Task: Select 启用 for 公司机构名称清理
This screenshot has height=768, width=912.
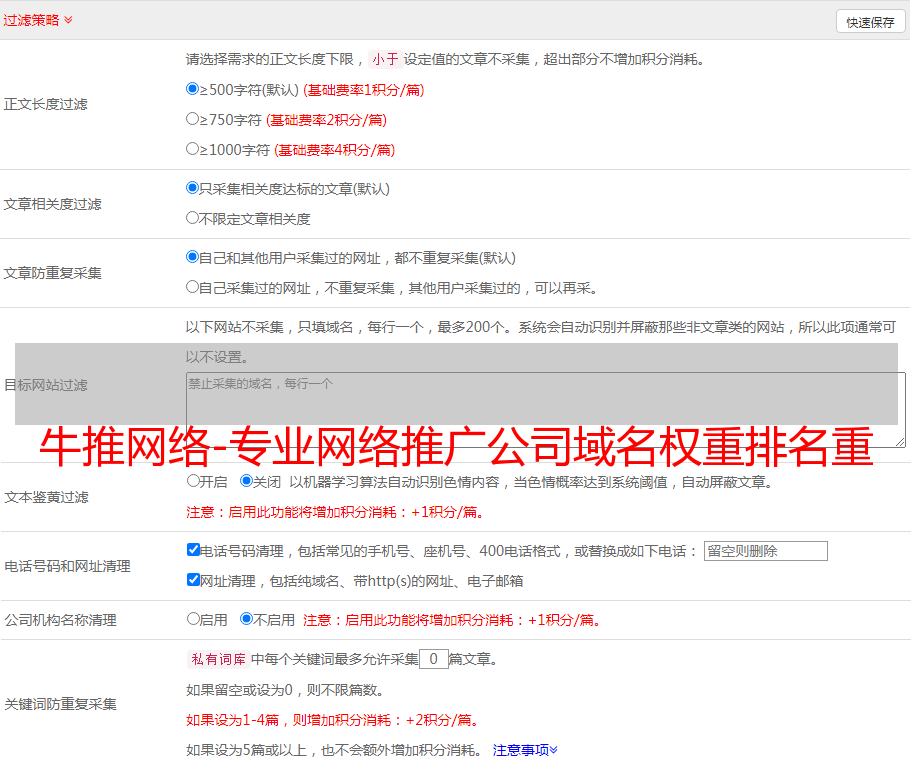Action: (193, 619)
